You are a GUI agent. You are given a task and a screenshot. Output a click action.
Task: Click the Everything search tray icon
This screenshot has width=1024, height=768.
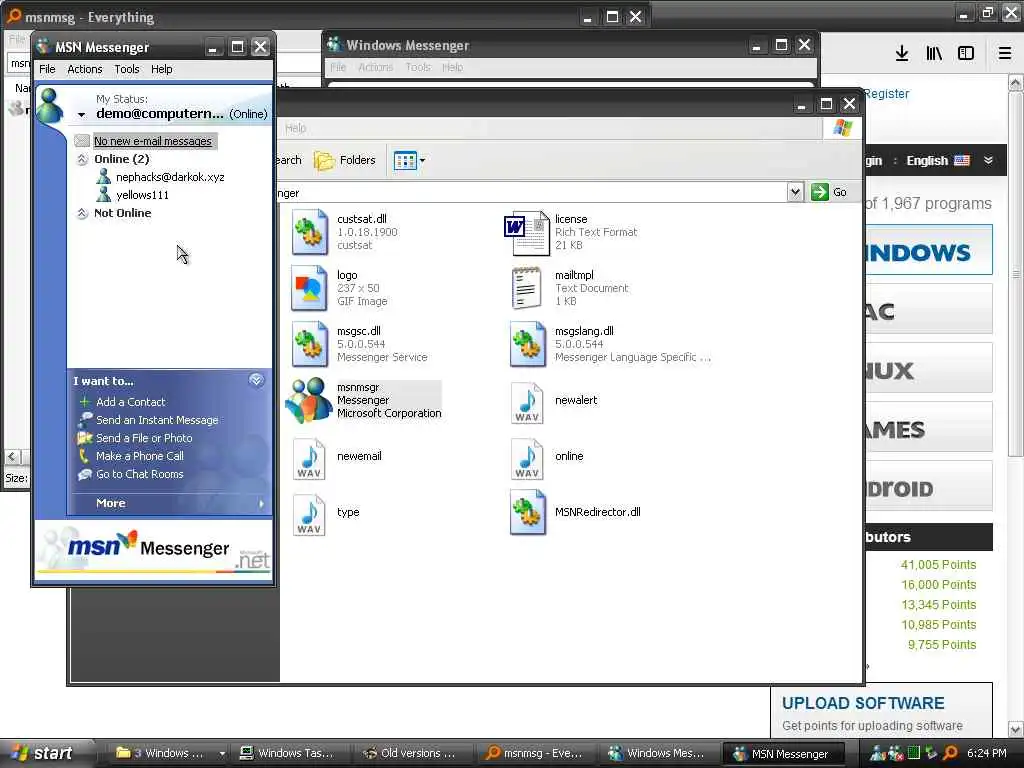click(x=951, y=753)
